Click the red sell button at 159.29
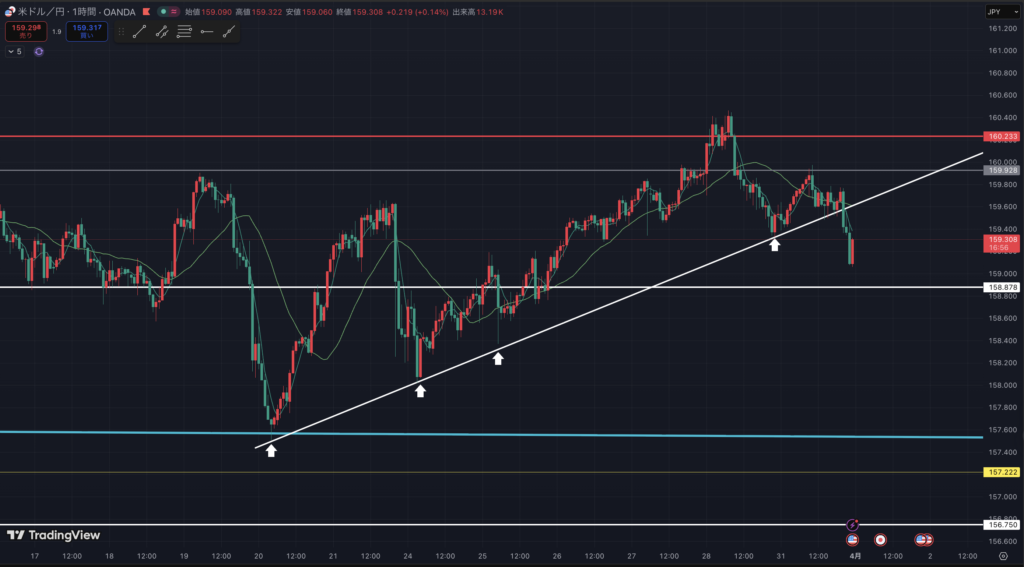 tap(24, 32)
